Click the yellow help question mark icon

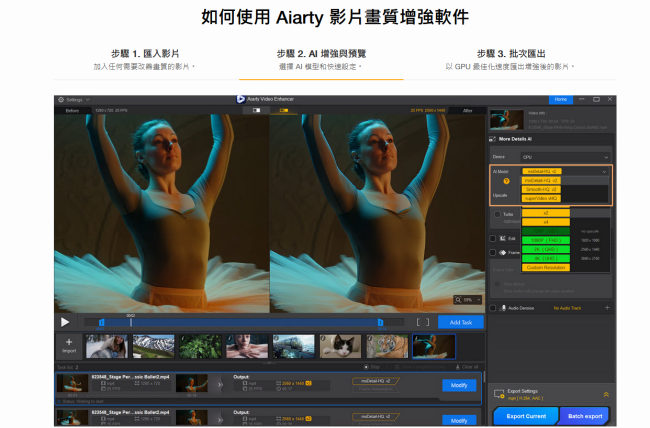tap(506, 181)
